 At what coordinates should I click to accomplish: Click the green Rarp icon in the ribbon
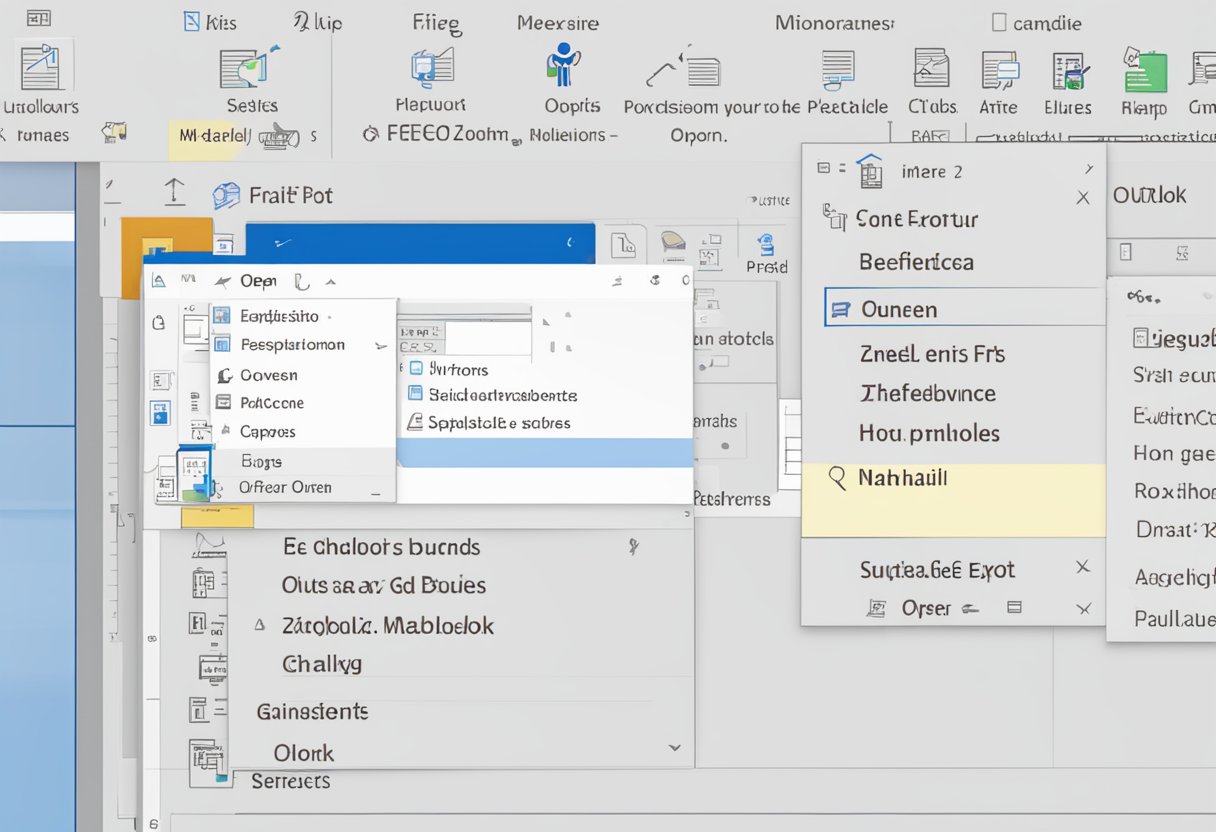point(1144,72)
